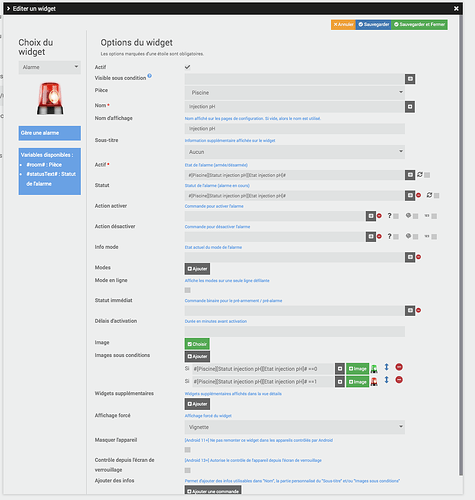Uncheck the Actif checkbox at the top
The width and height of the screenshot is (475, 500).
(188, 67)
